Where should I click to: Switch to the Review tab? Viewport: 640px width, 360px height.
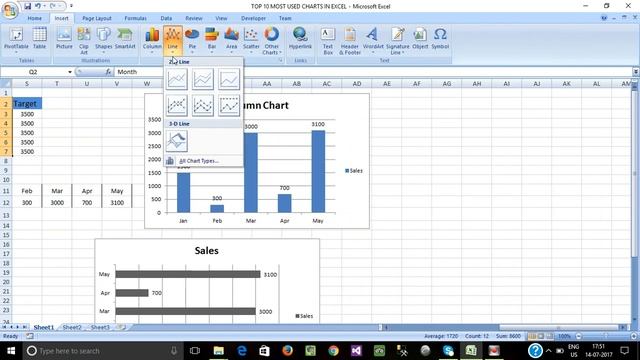click(x=193, y=18)
